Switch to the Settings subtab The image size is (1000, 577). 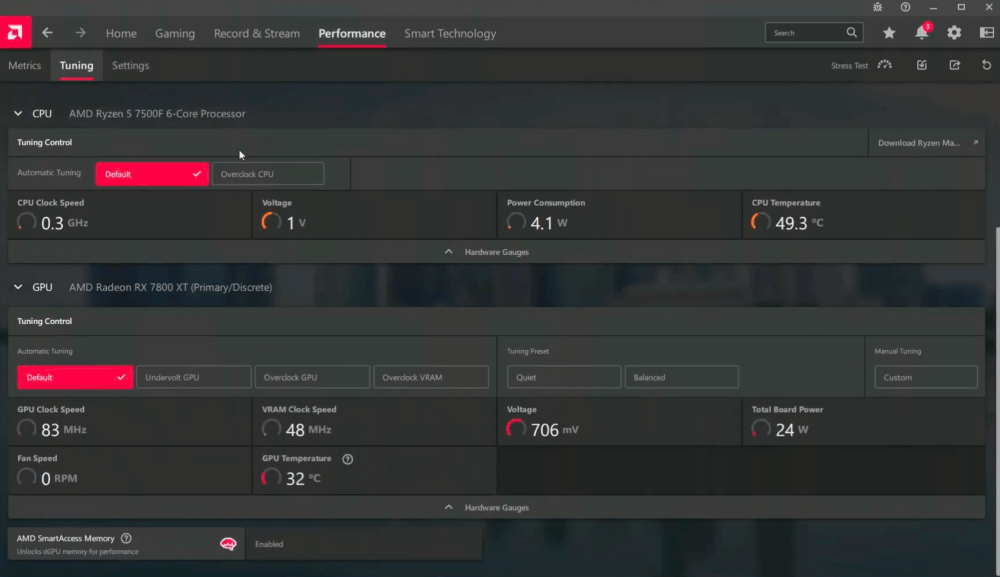click(131, 65)
